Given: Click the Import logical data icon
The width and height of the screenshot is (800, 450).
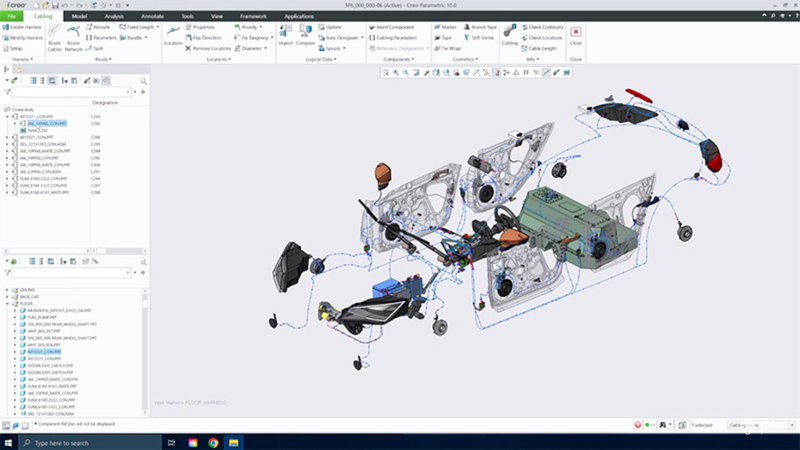Looking at the screenshot, I should point(285,36).
